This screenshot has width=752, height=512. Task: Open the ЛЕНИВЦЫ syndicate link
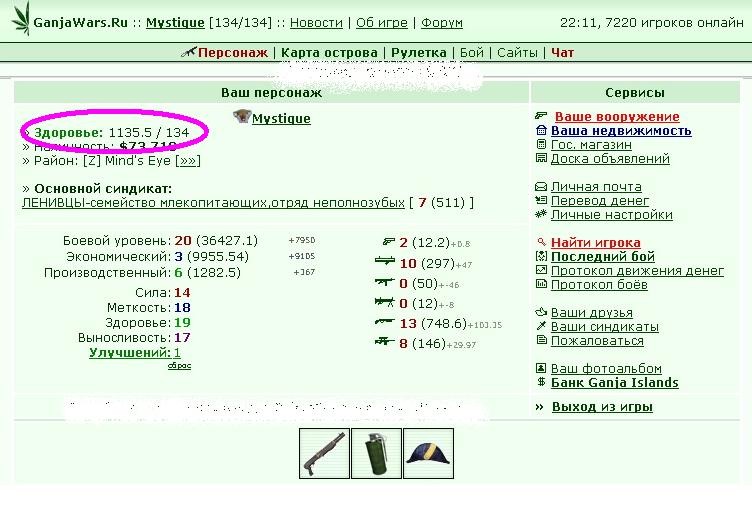(213, 203)
